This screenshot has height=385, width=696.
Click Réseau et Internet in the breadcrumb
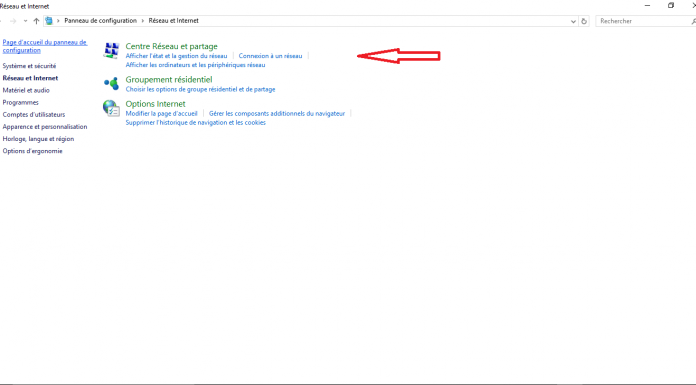click(x=174, y=21)
